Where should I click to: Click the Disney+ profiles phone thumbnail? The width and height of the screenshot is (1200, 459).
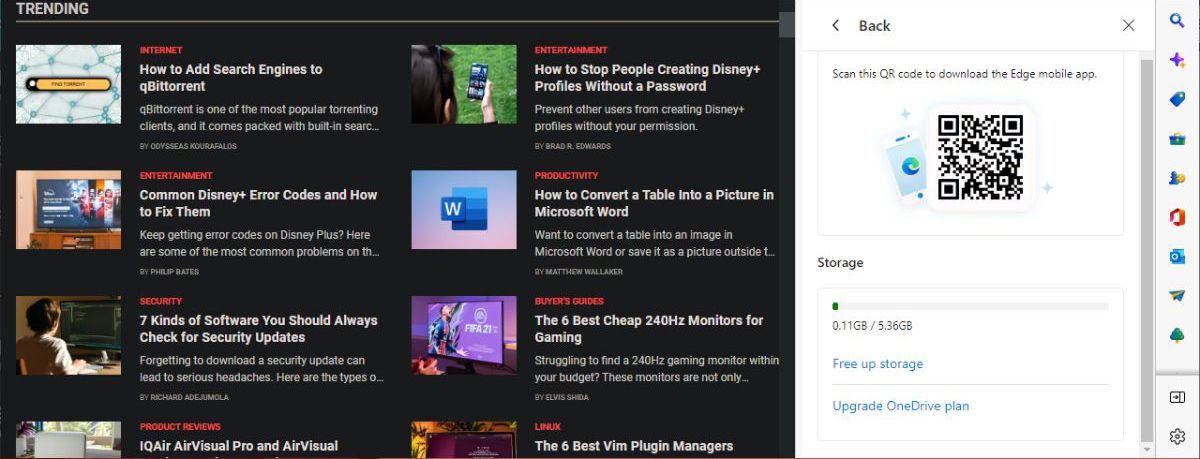[464, 84]
